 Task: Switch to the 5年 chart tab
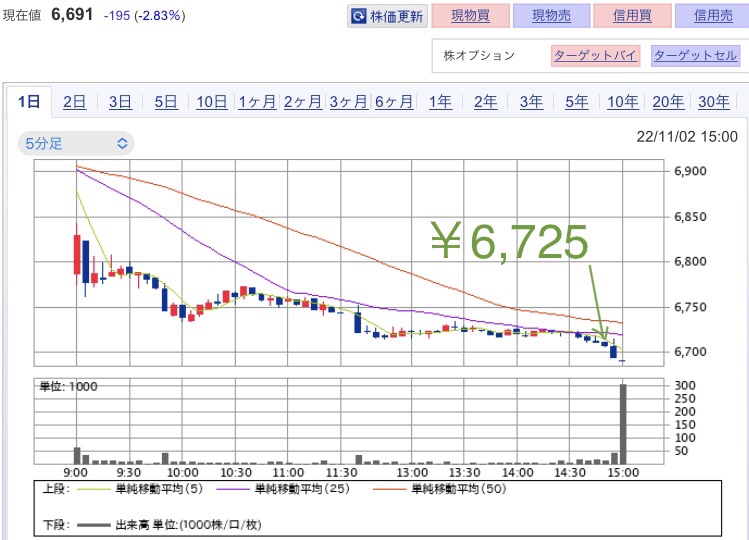577,102
